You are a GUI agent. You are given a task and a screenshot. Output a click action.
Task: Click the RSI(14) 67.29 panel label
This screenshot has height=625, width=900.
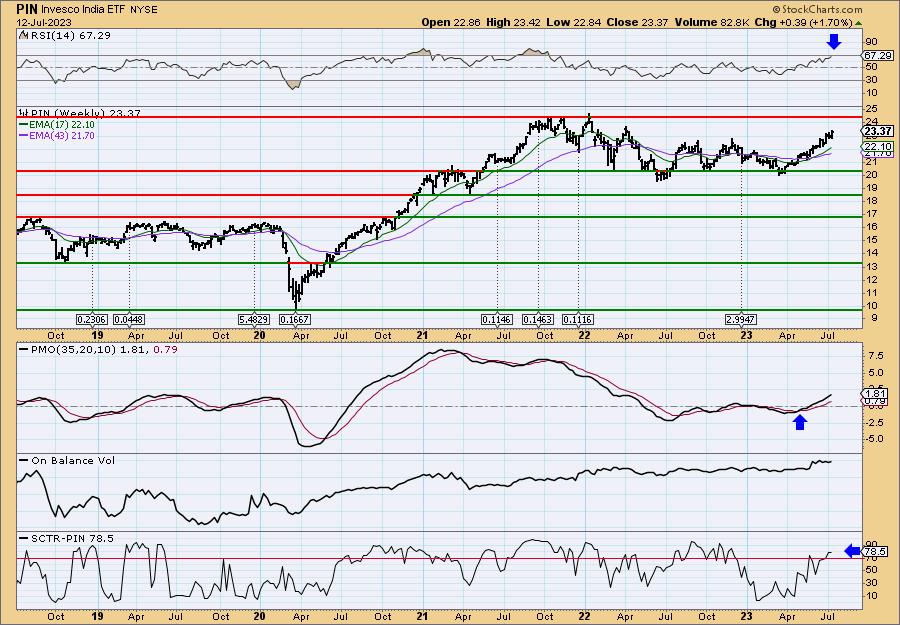[x=69, y=36]
